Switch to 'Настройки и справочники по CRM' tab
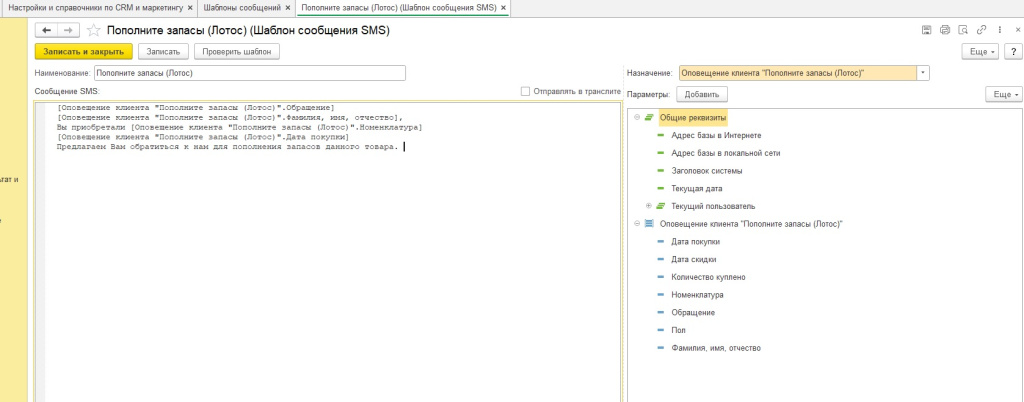This screenshot has width=1024, height=402. (94, 7)
